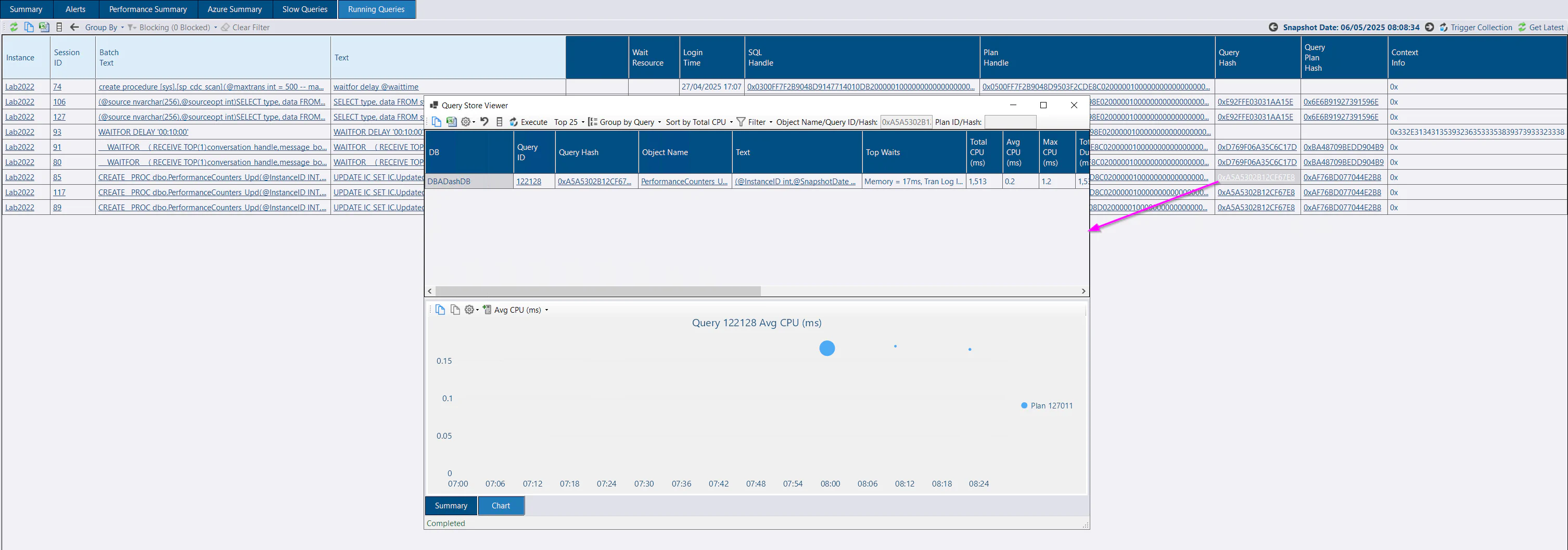Refresh the running queries list
Screen dimensions: 1568x550
(14, 27)
